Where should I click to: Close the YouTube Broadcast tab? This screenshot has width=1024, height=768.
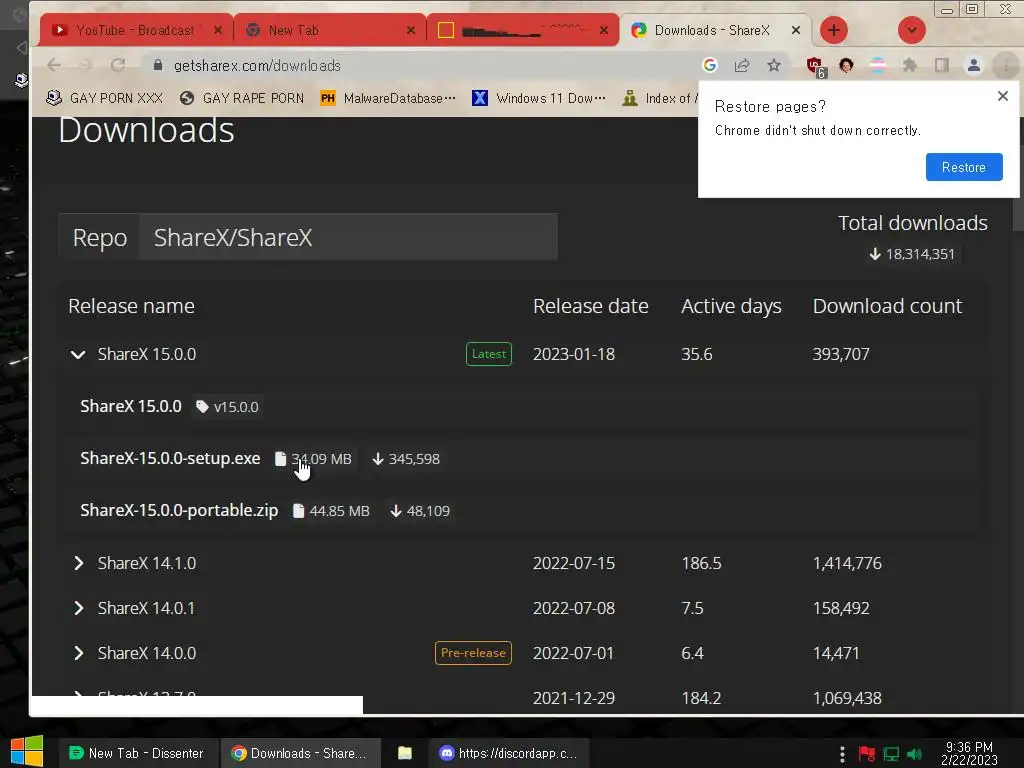(x=218, y=30)
